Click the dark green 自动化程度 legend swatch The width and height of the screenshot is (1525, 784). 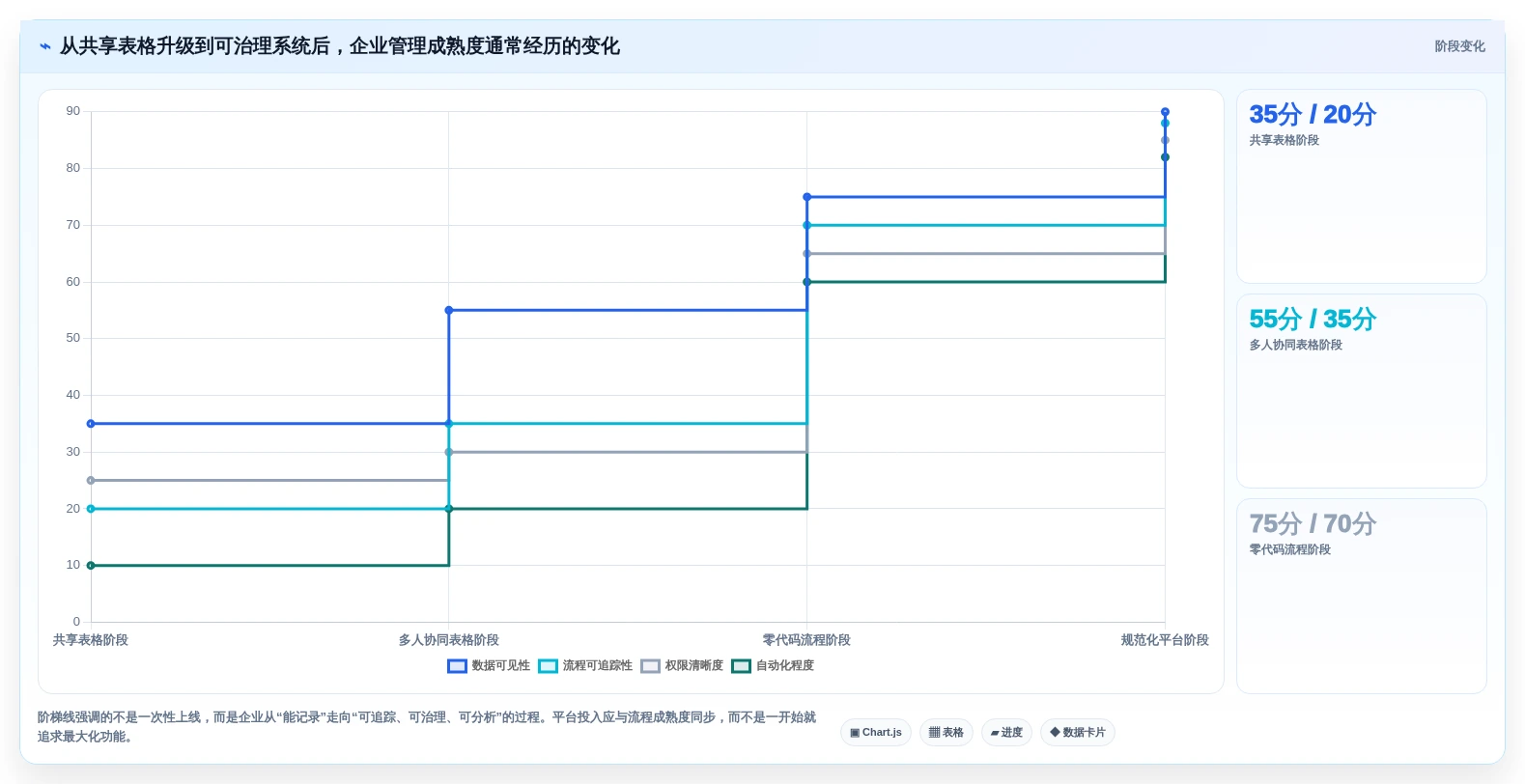(742, 666)
